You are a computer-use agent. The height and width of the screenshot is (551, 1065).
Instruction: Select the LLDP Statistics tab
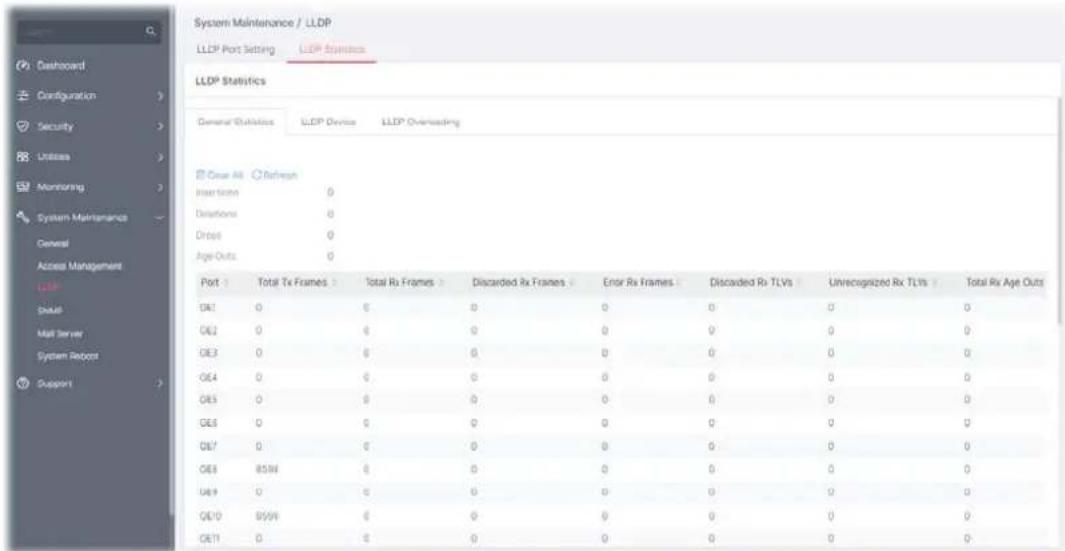tap(331, 50)
